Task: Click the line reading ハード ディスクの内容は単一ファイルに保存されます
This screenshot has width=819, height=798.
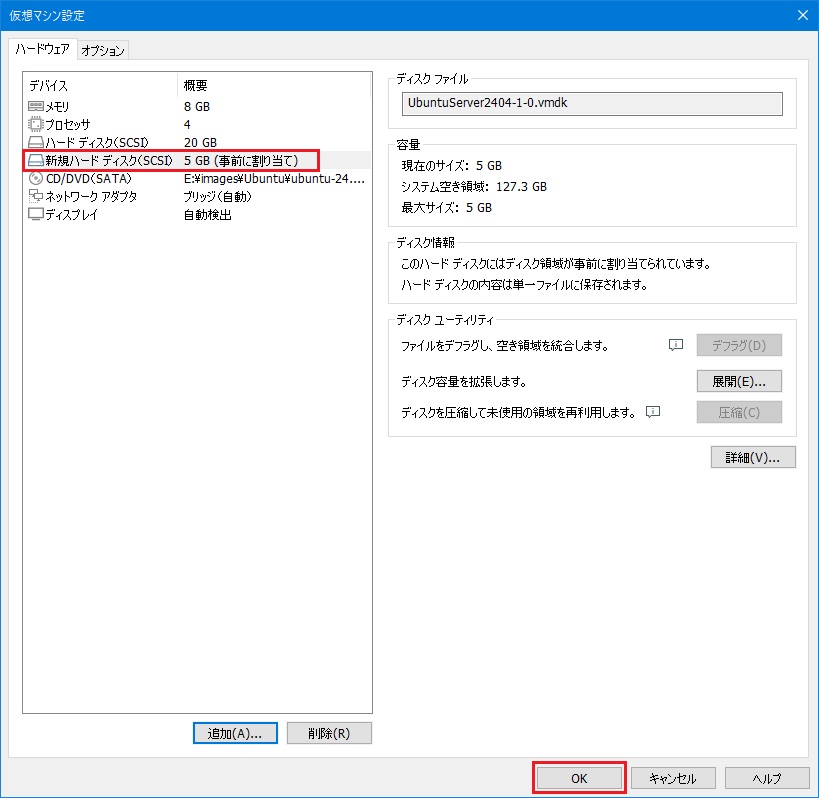Action: tap(524, 285)
